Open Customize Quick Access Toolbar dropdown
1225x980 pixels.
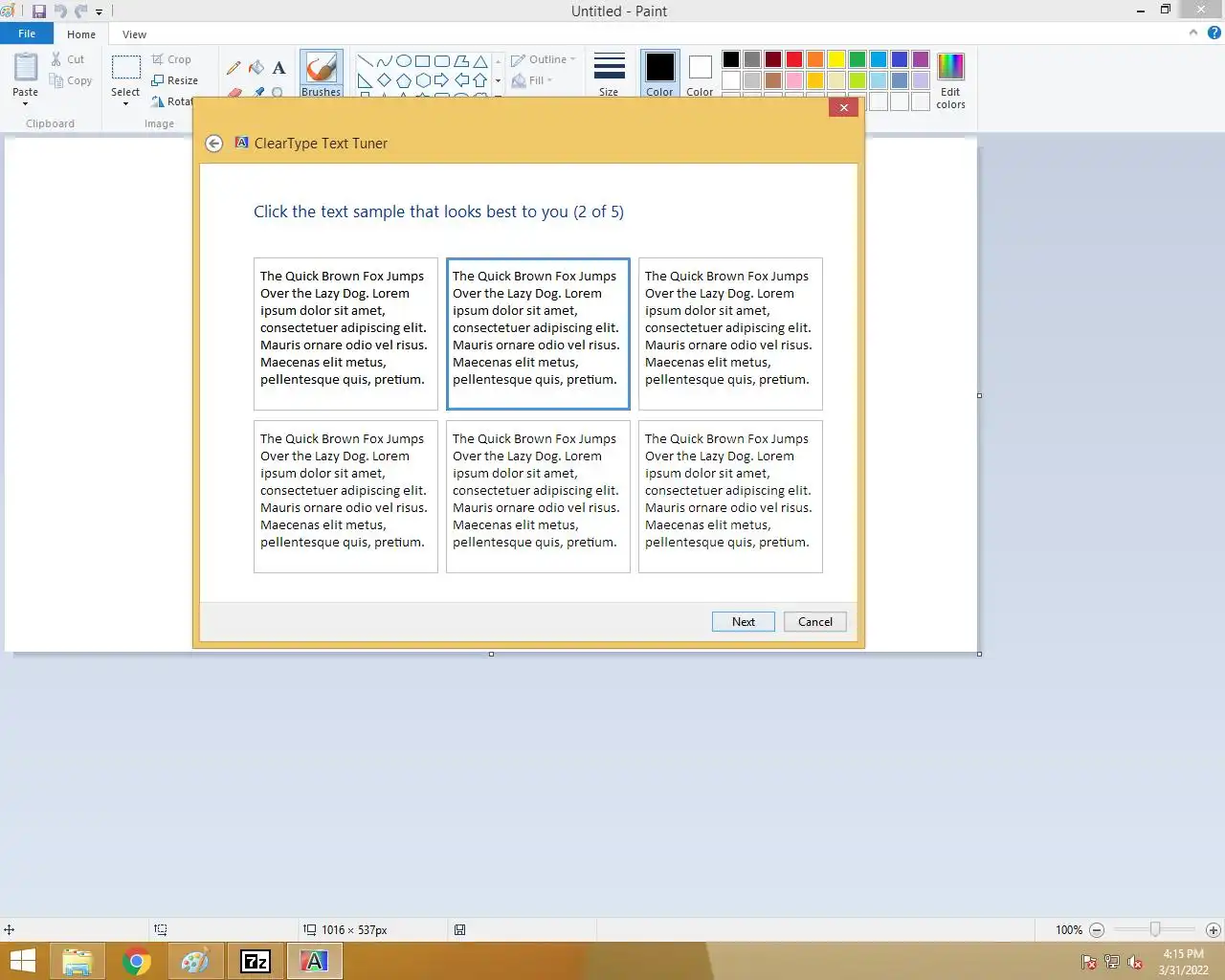click(x=99, y=12)
